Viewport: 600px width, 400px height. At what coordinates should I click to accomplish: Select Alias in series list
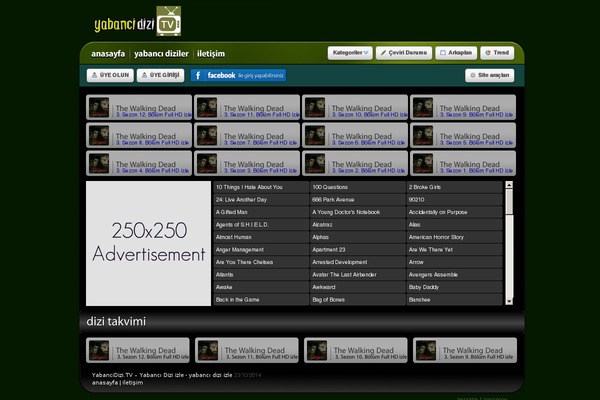[454, 225]
